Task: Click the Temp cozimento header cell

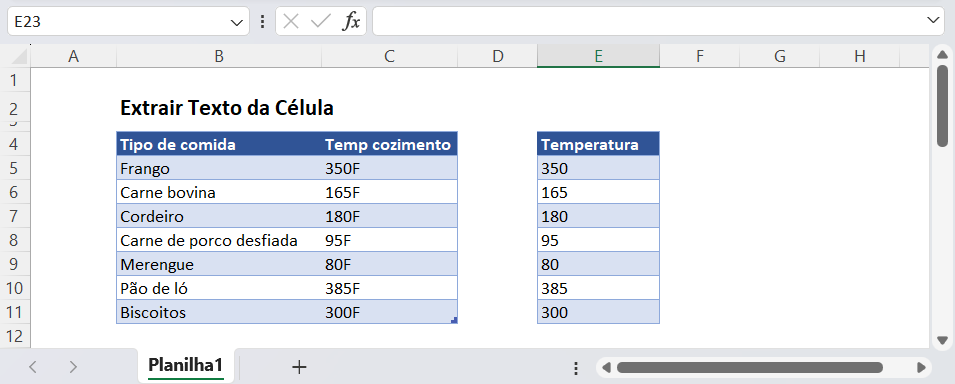Action: click(389, 144)
